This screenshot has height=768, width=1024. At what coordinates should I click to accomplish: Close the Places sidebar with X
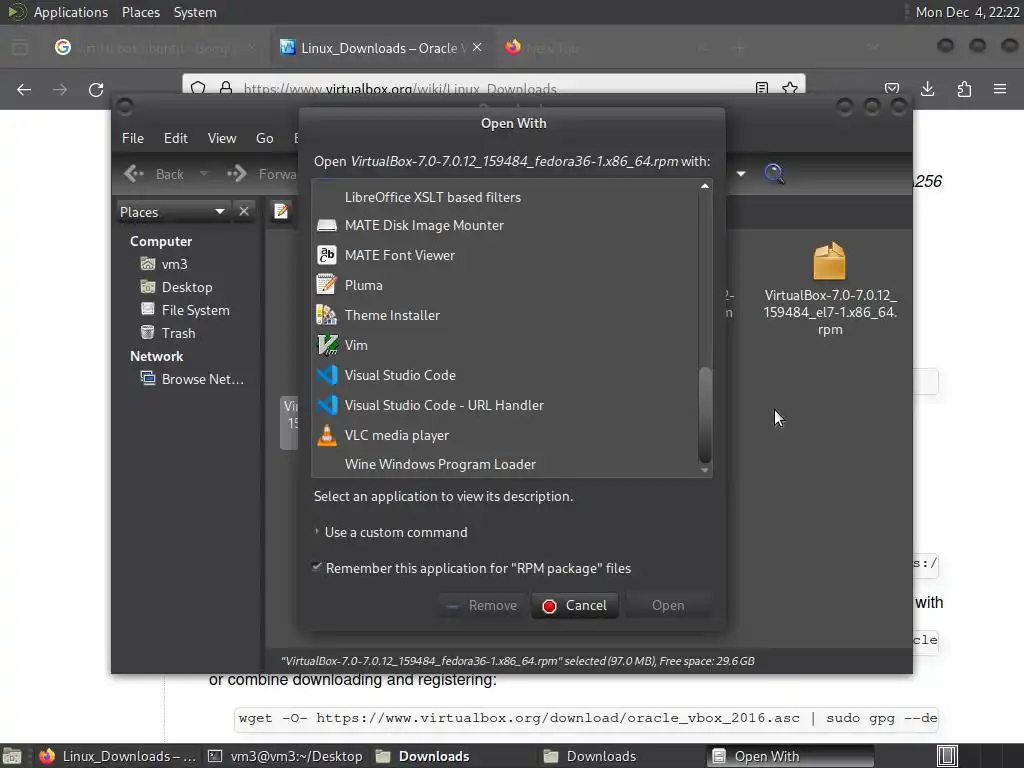244,212
